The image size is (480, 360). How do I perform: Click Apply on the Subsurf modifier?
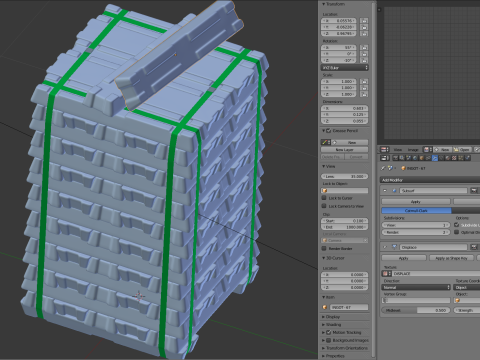[416, 202]
